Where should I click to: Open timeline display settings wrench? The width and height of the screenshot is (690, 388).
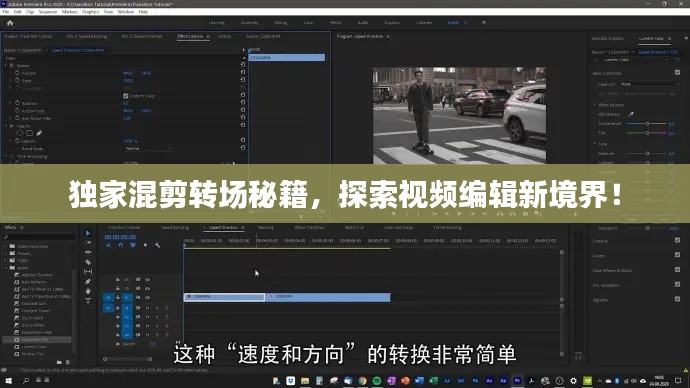point(158,245)
